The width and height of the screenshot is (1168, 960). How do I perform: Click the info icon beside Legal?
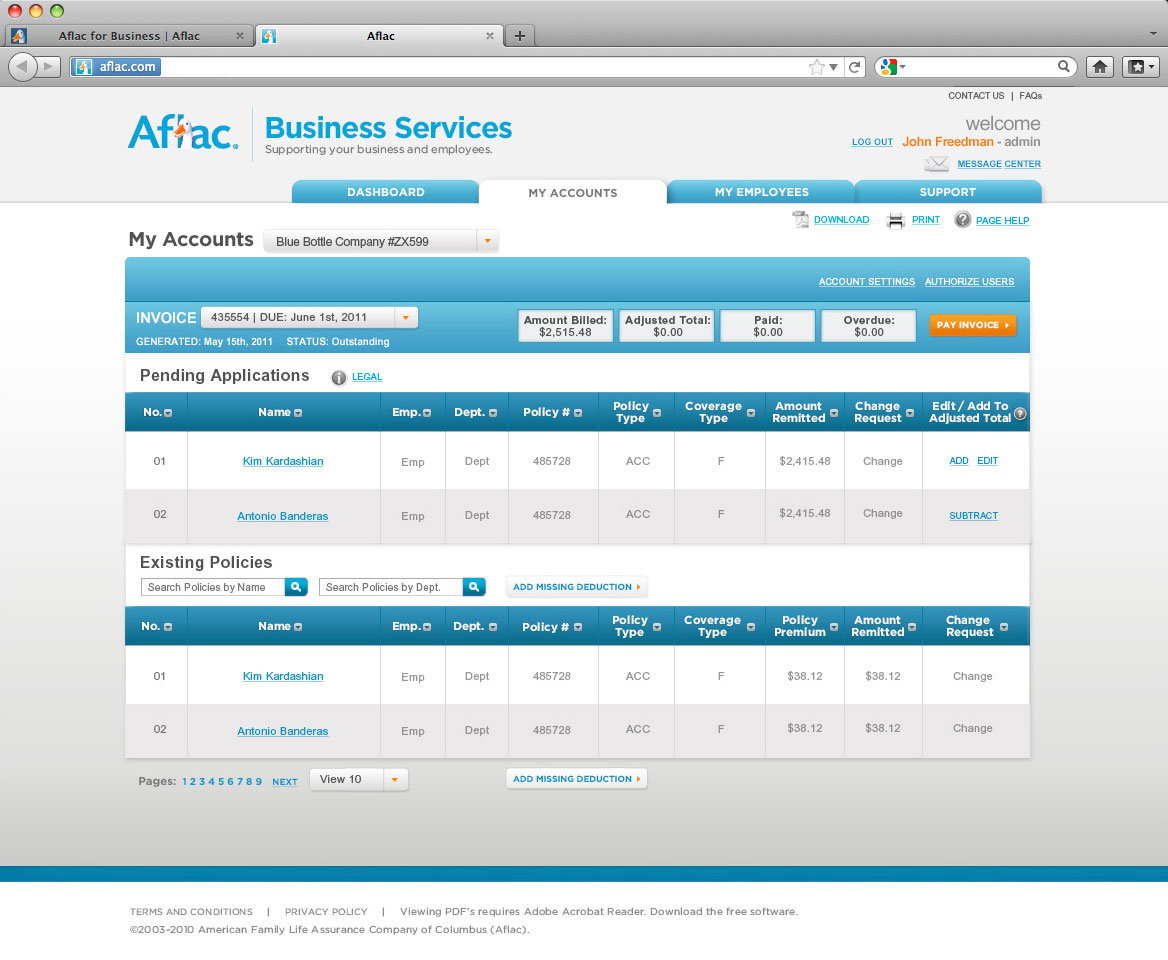(338, 378)
